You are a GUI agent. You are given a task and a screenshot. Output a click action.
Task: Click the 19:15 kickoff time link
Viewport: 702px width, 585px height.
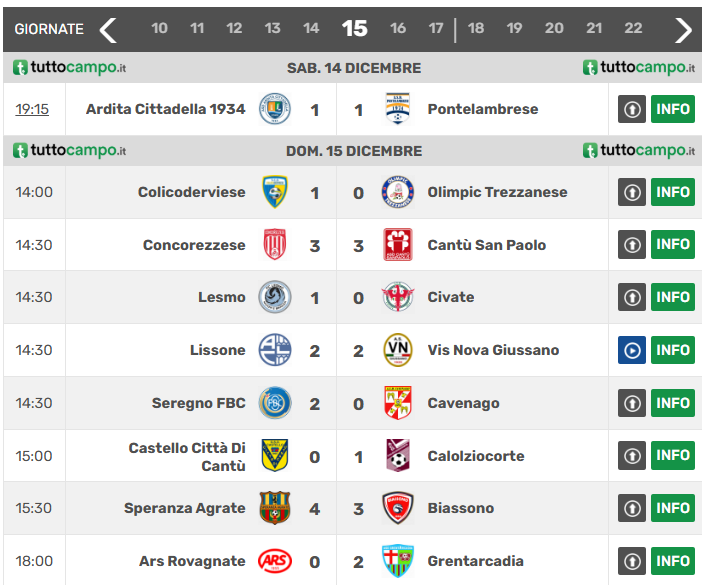[x=32, y=109]
